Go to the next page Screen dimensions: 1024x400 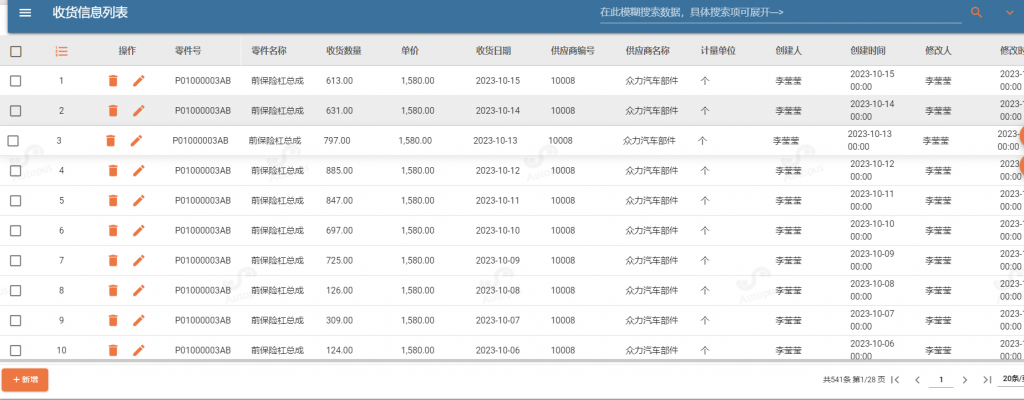(965, 380)
